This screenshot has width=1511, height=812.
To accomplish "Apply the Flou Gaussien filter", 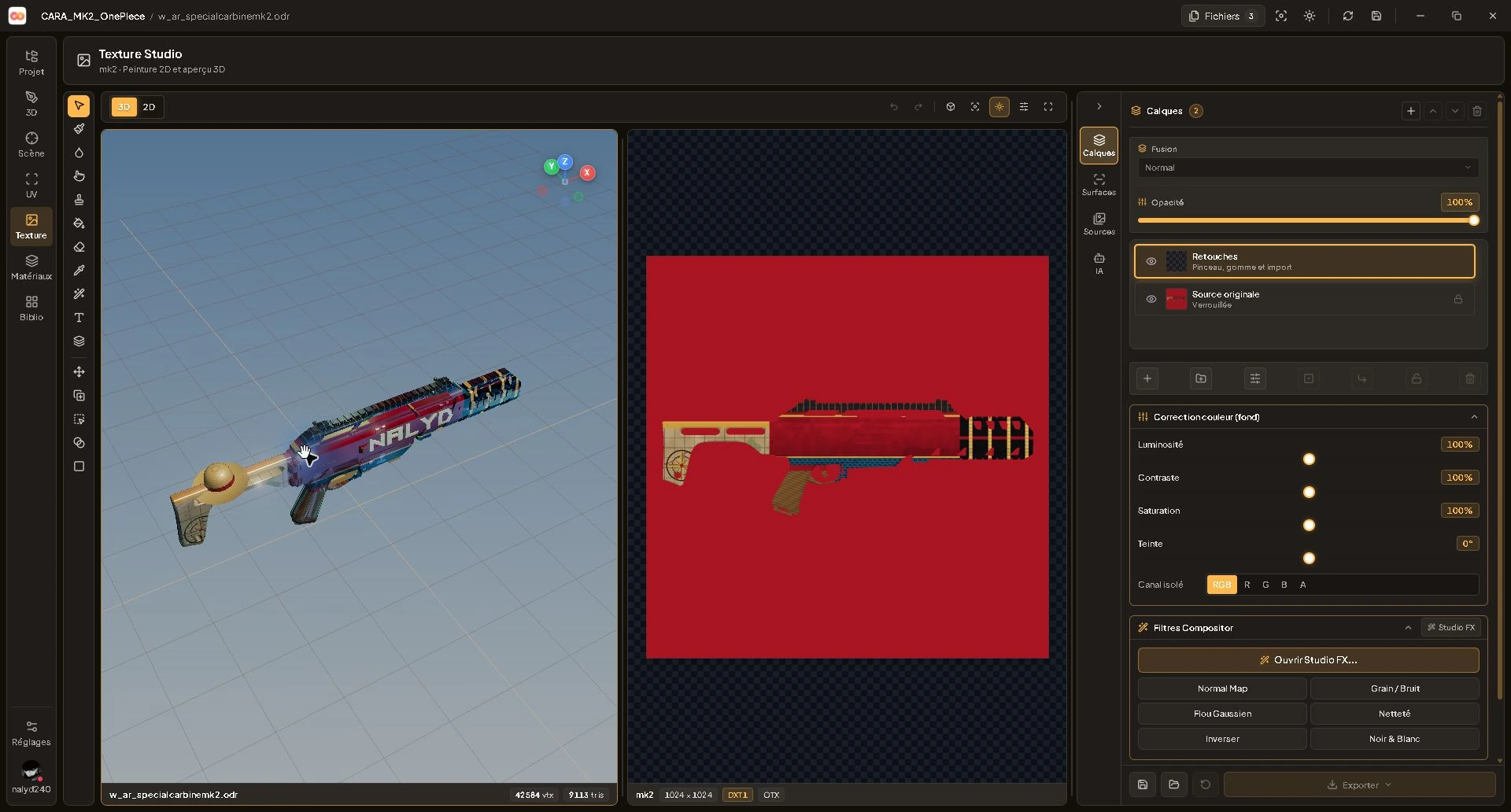I will click(x=1222, y=714).
